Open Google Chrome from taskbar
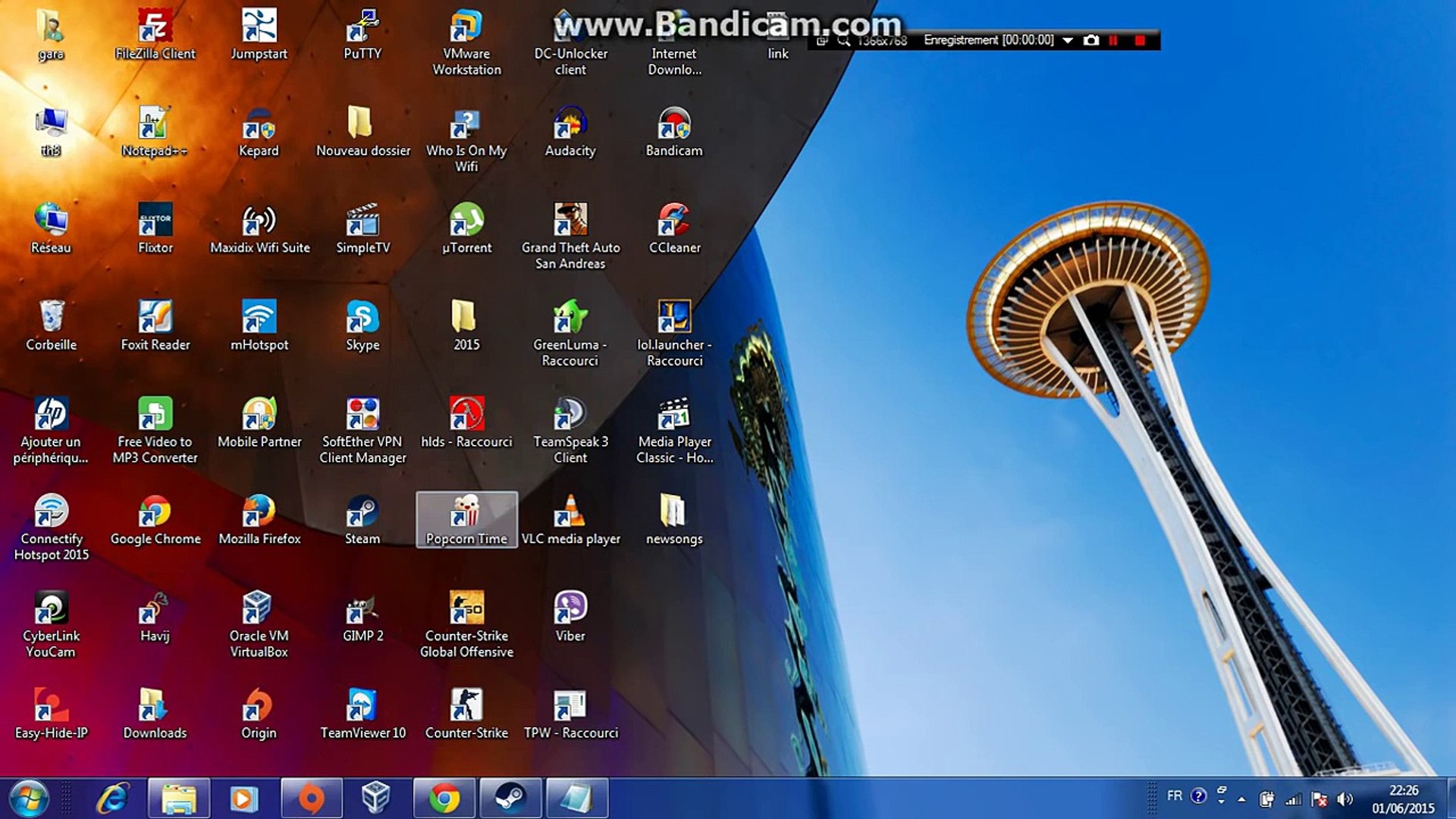 point(445,797)
